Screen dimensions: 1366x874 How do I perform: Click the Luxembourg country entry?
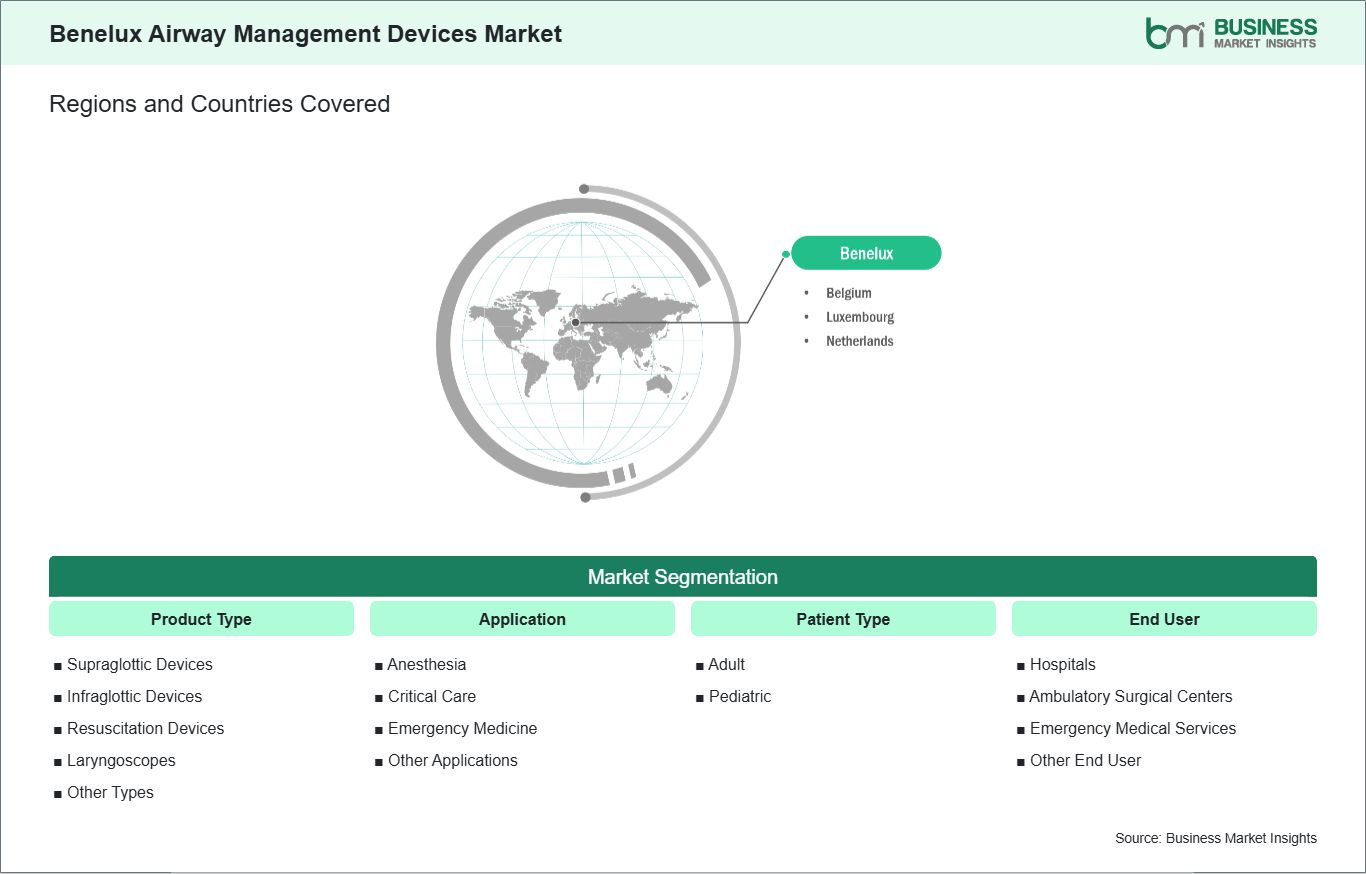click(x=860, y=317)
